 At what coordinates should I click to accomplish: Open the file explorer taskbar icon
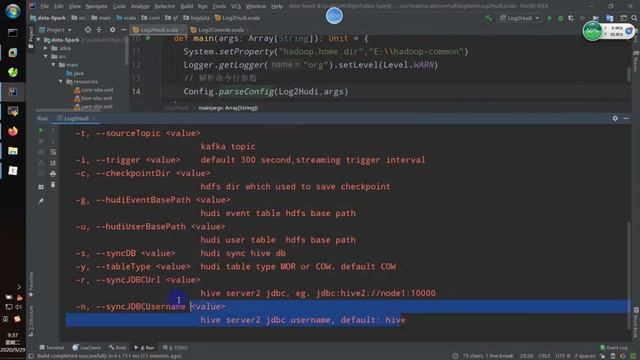click(x=13, y=151)
